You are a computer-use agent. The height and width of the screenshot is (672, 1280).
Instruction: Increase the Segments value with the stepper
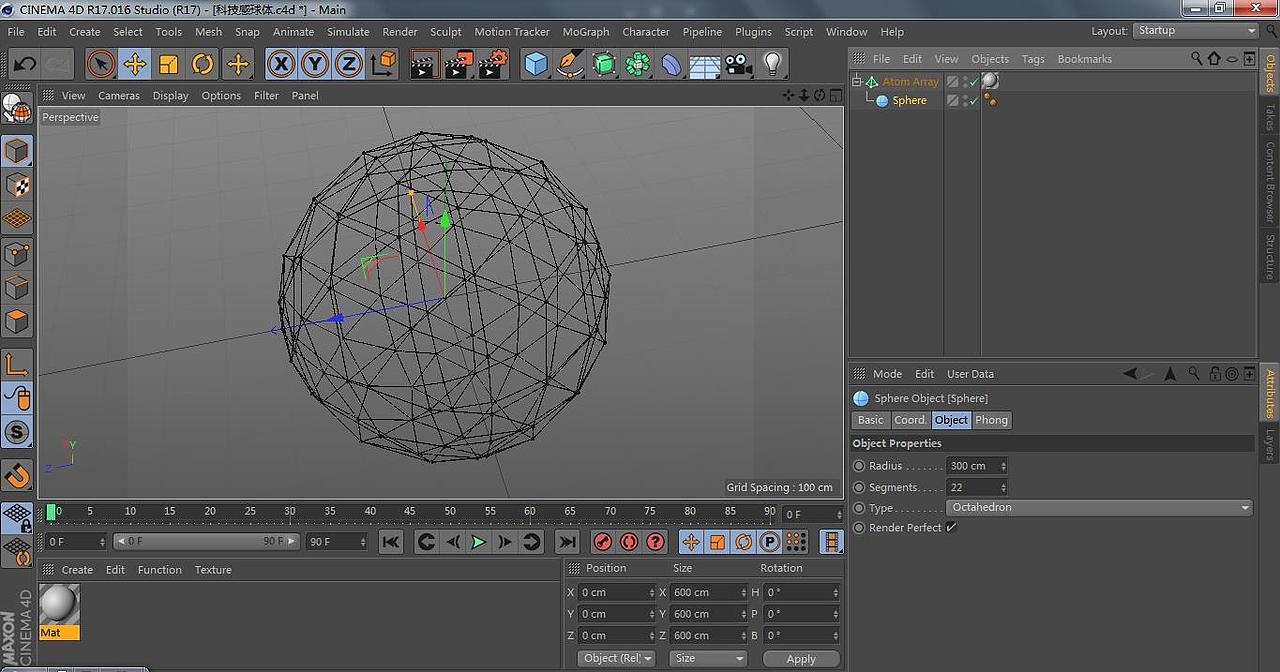click(1002, 484)
